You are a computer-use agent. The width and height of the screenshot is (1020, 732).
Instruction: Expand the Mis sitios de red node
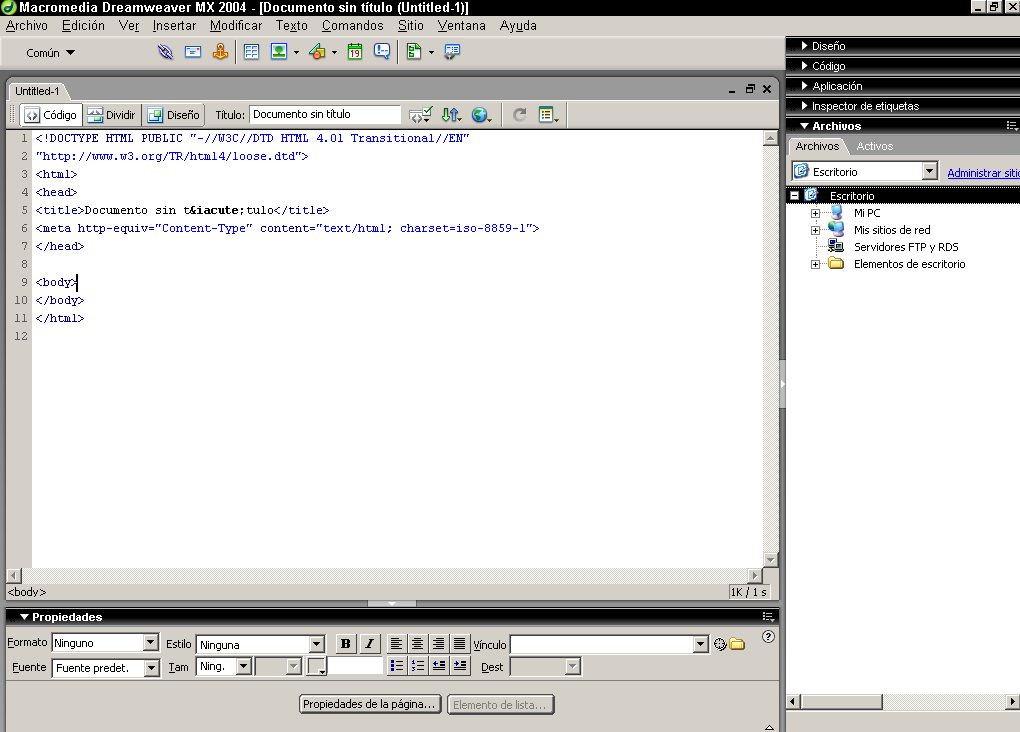(x=815, y=230)
